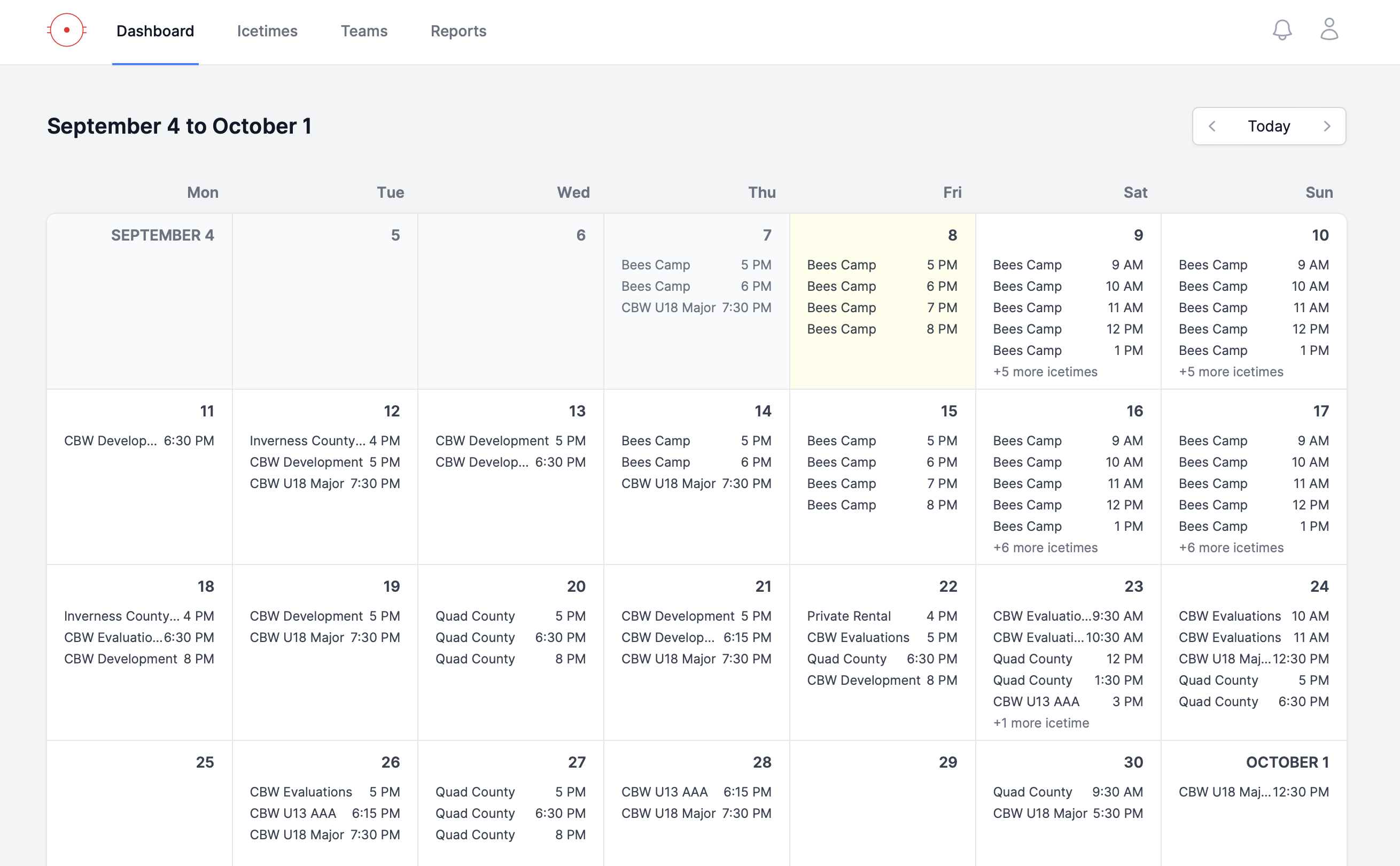1400x866 pixels.
Task: Select the empty September 29 day number
Action: [x=948, y=762]
